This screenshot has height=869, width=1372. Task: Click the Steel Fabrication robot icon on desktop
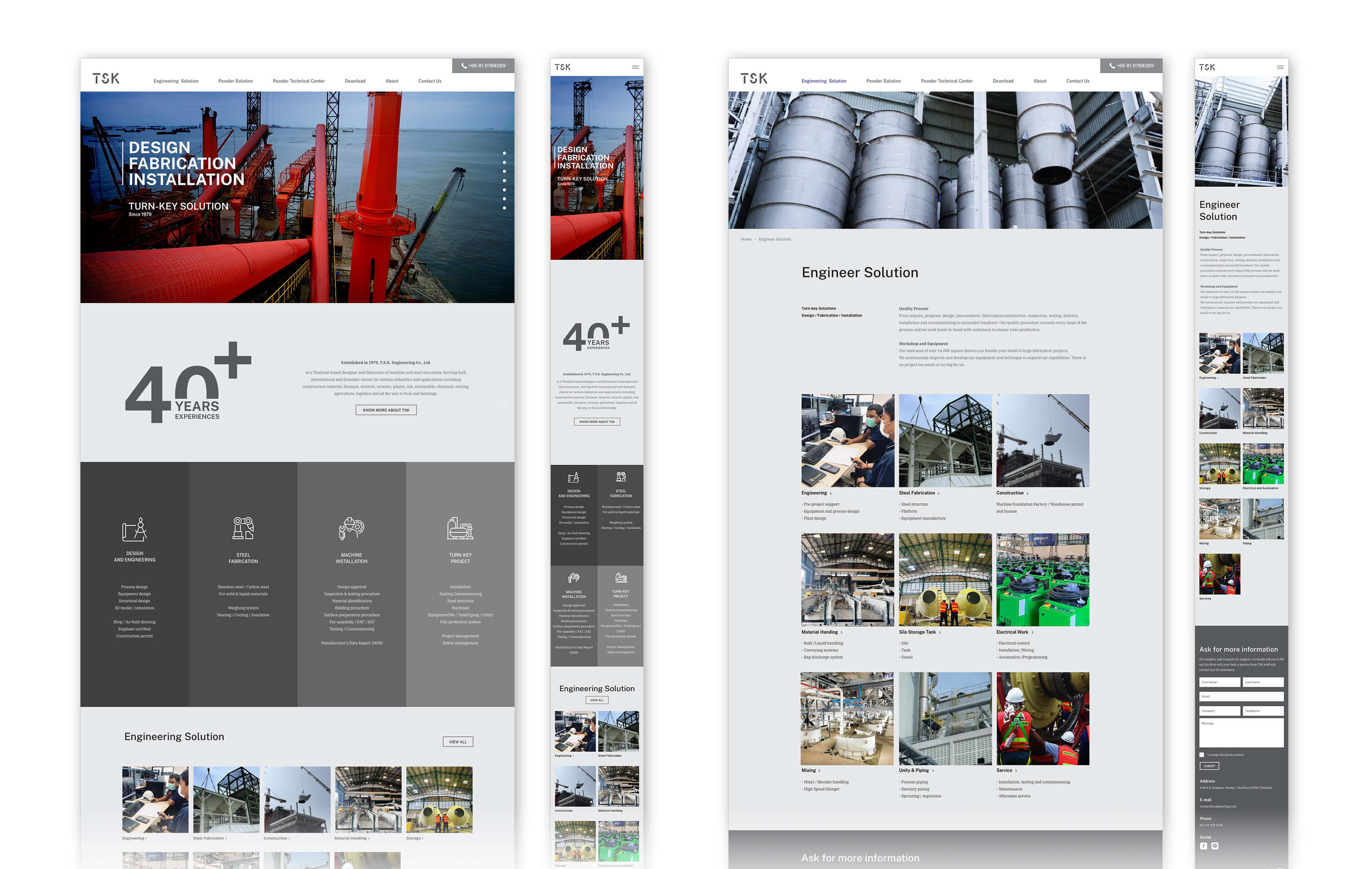coord(243,528)
